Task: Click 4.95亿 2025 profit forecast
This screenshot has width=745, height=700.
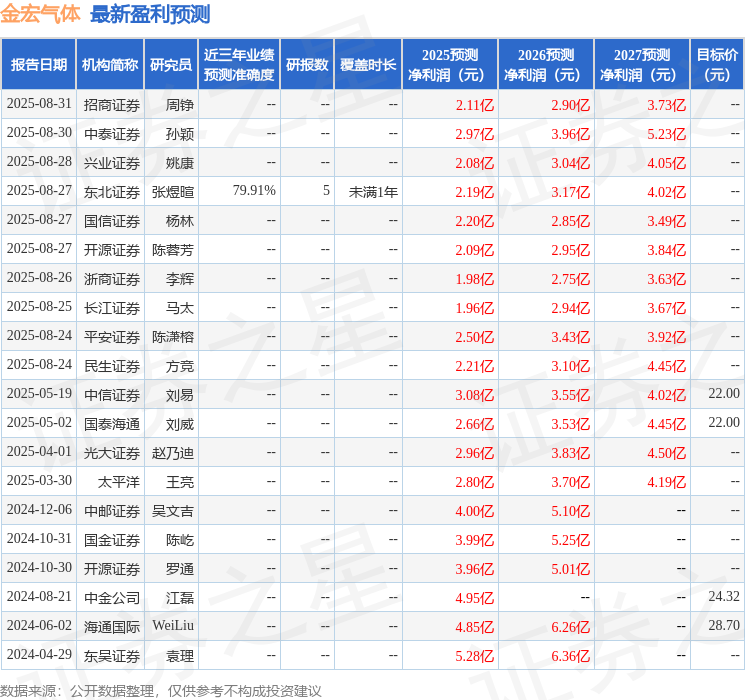Action: pos(475,598)
